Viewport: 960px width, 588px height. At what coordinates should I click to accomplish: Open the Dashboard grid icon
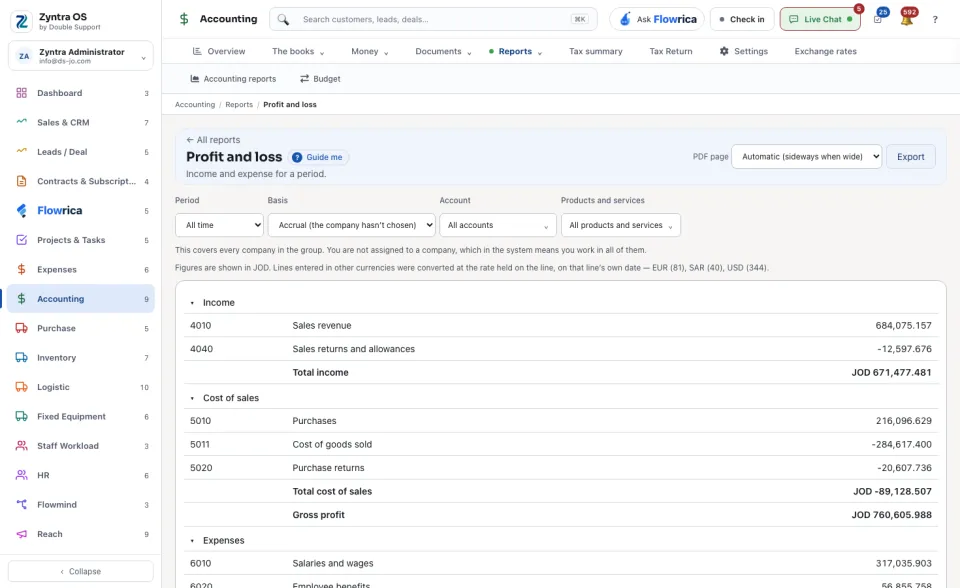click(21, 93)
